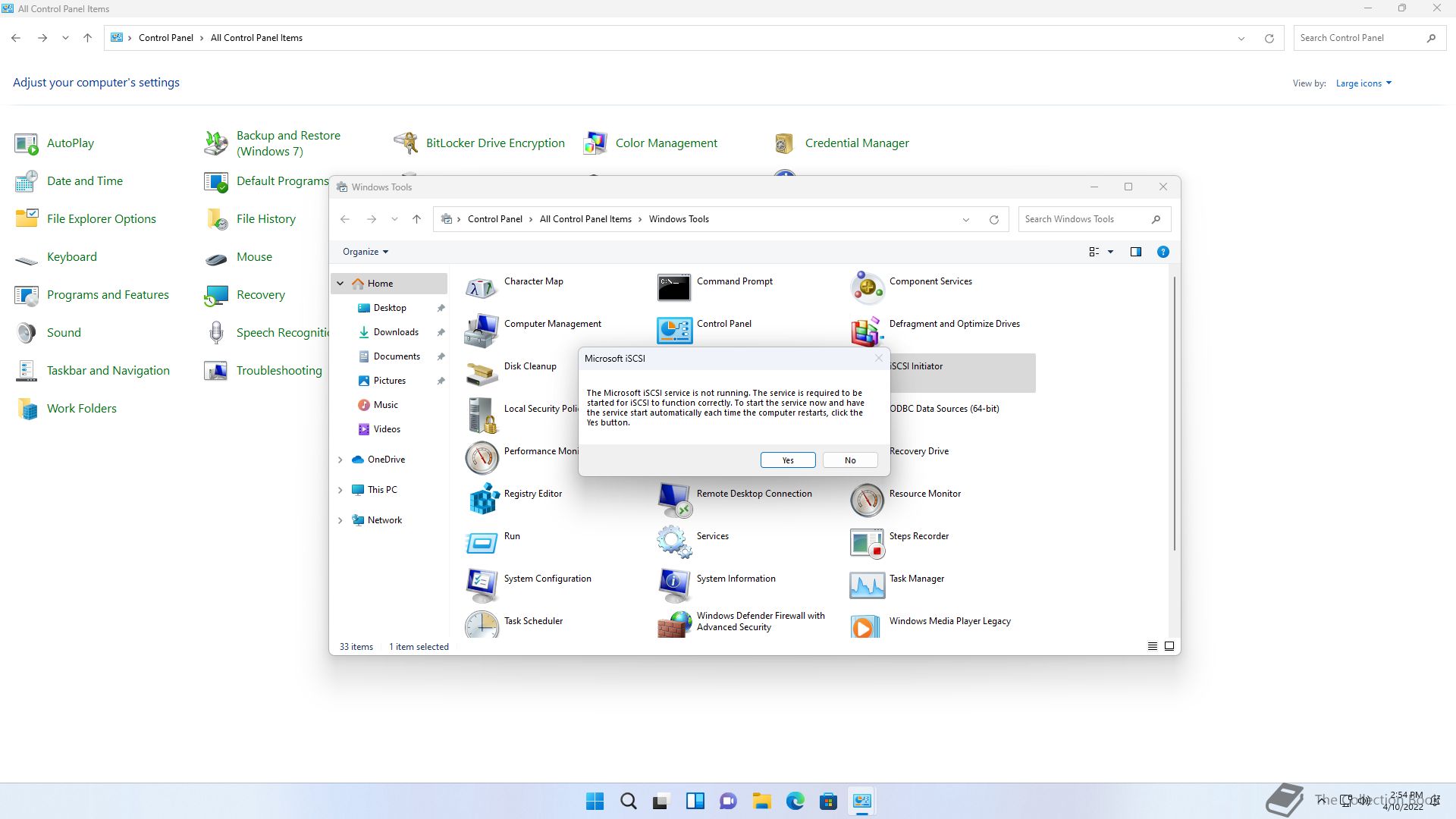Expand the This PC tree node

pos(340,490)
